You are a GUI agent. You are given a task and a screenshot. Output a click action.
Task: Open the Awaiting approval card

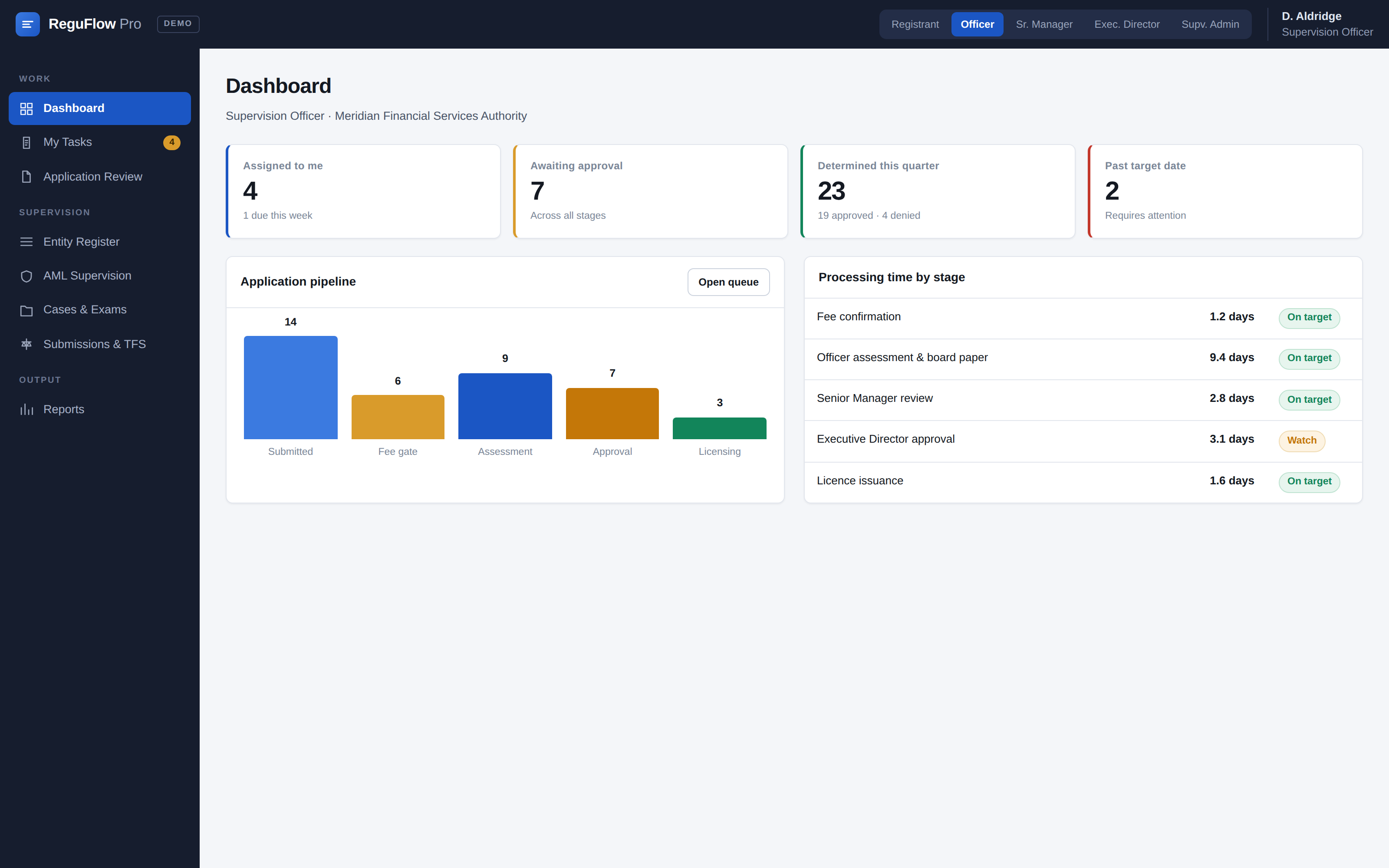pyautogui.click(x=650, y=191)
